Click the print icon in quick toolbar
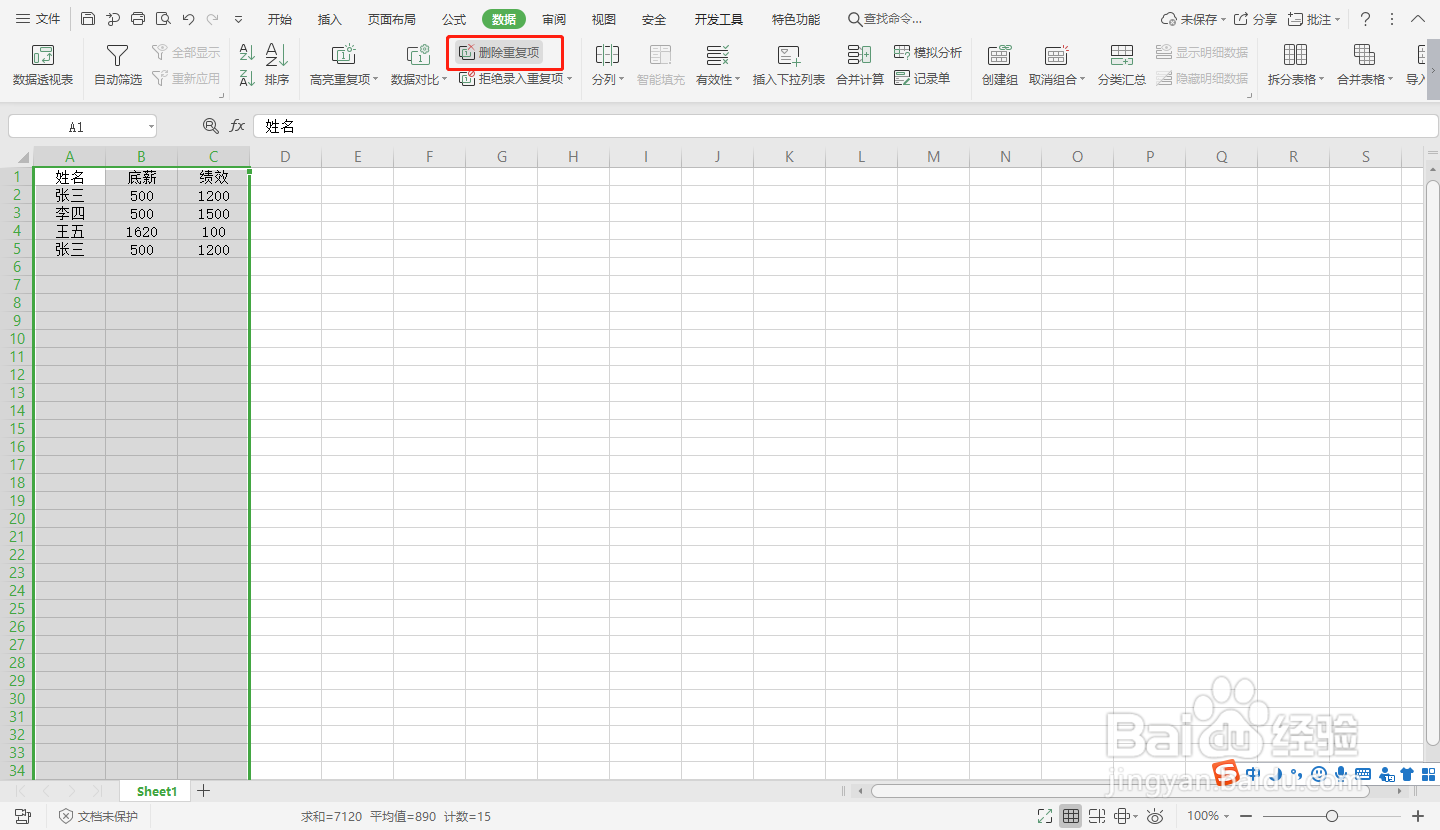The width and height of the screenshot is (1440, 830). tap(138, 19)
